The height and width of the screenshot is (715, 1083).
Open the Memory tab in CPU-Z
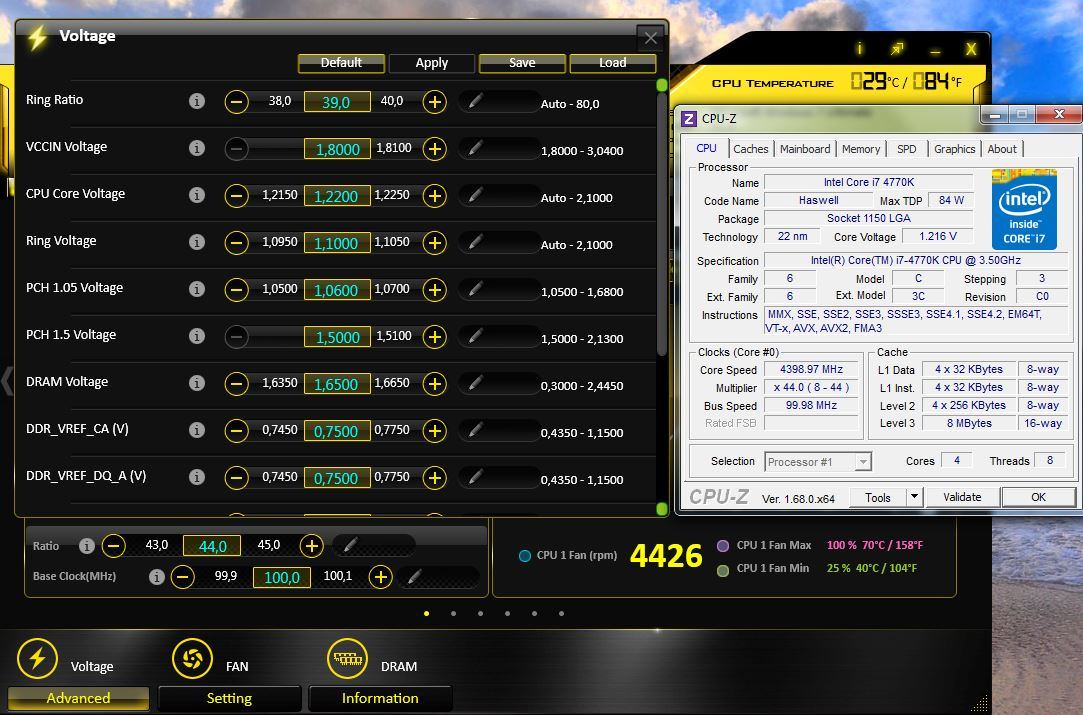tap(861, 149)
